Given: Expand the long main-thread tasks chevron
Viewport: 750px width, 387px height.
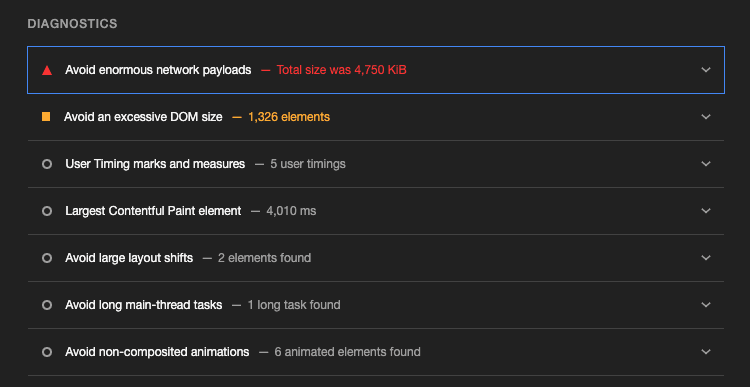Looking at the screenshot, I should pos(706,304).
